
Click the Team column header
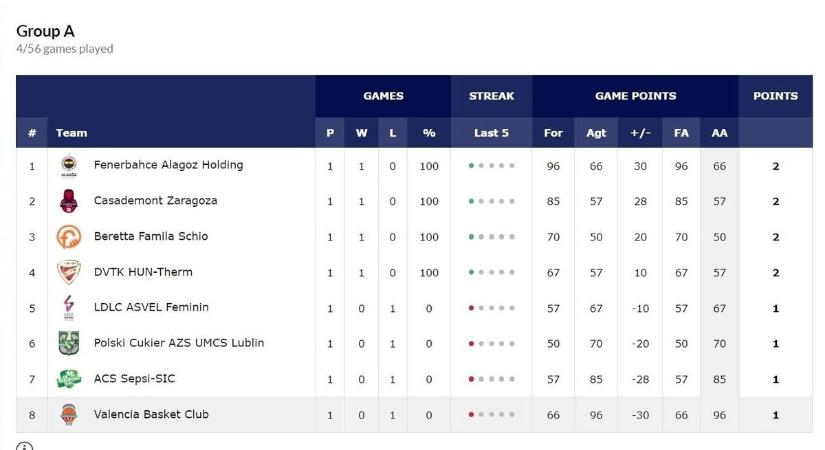coord(72,133)
